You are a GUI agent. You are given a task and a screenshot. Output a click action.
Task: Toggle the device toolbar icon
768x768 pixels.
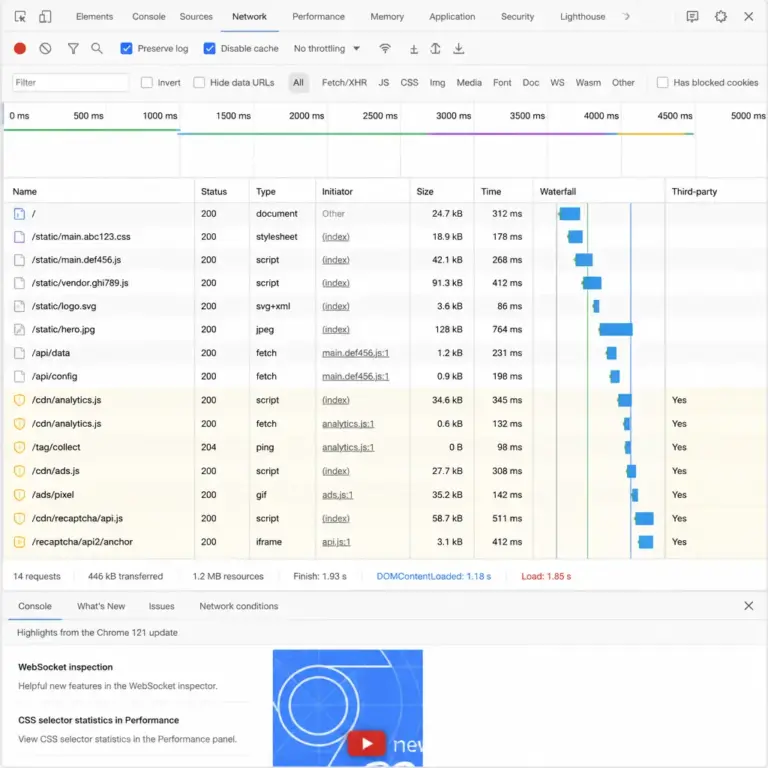tap(45, 17)
